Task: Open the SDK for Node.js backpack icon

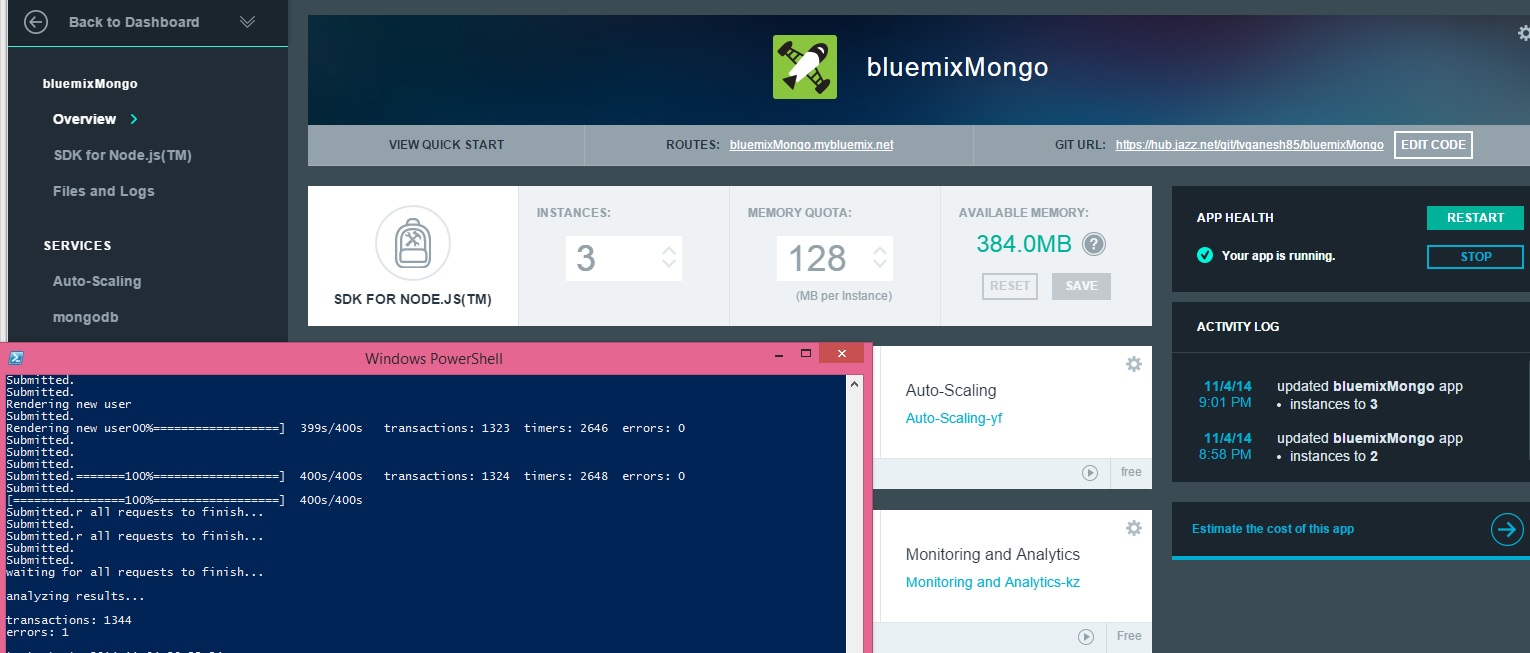Action: 412,243
